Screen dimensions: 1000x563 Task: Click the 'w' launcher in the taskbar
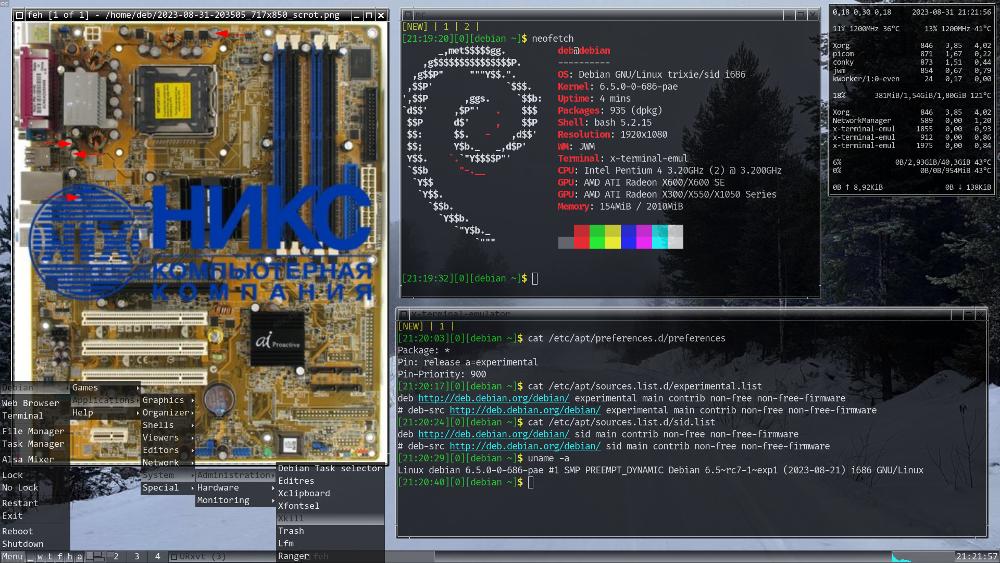pyautogui.click(x=40, y=557)
